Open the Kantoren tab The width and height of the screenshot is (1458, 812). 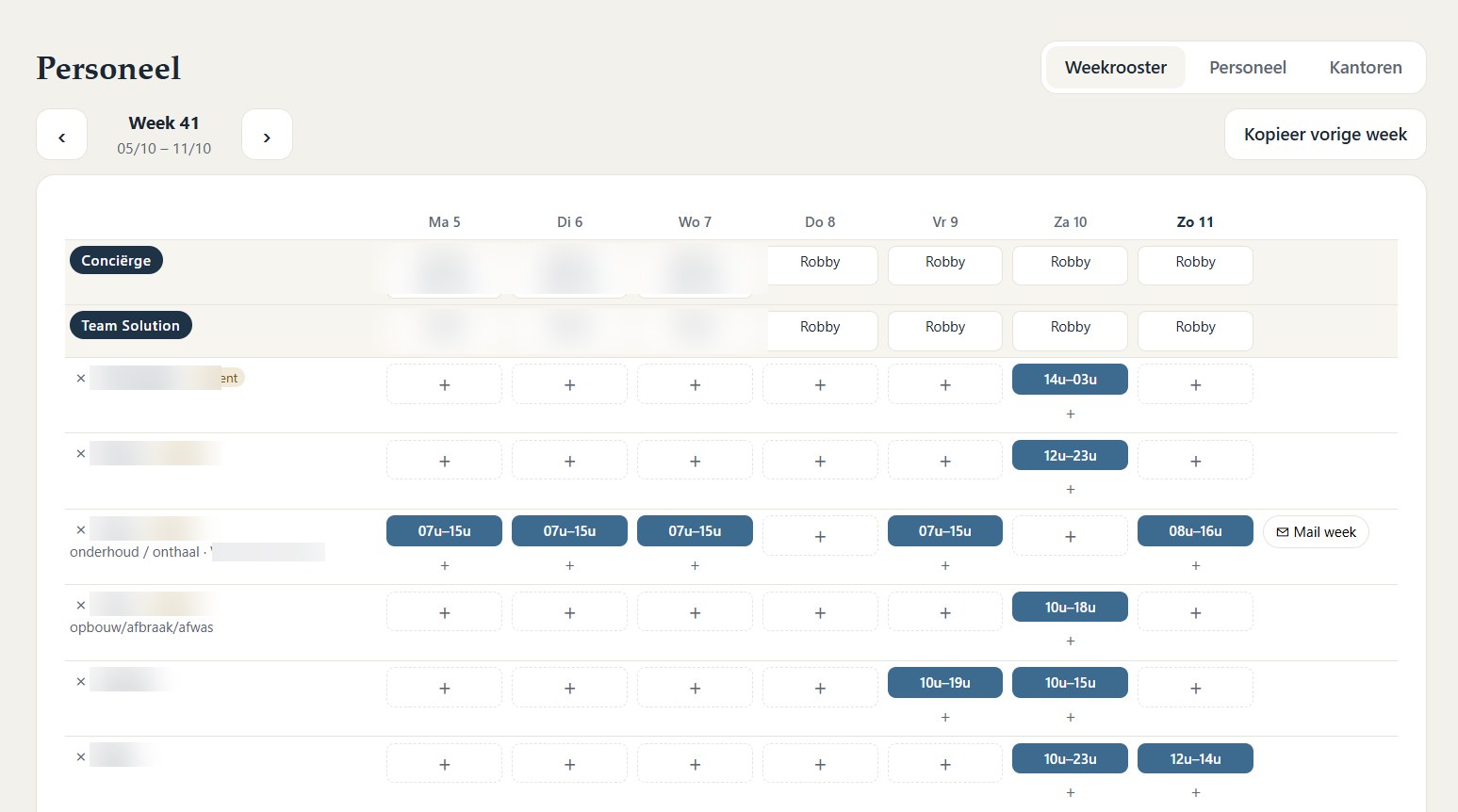(x=1365, y=68)
